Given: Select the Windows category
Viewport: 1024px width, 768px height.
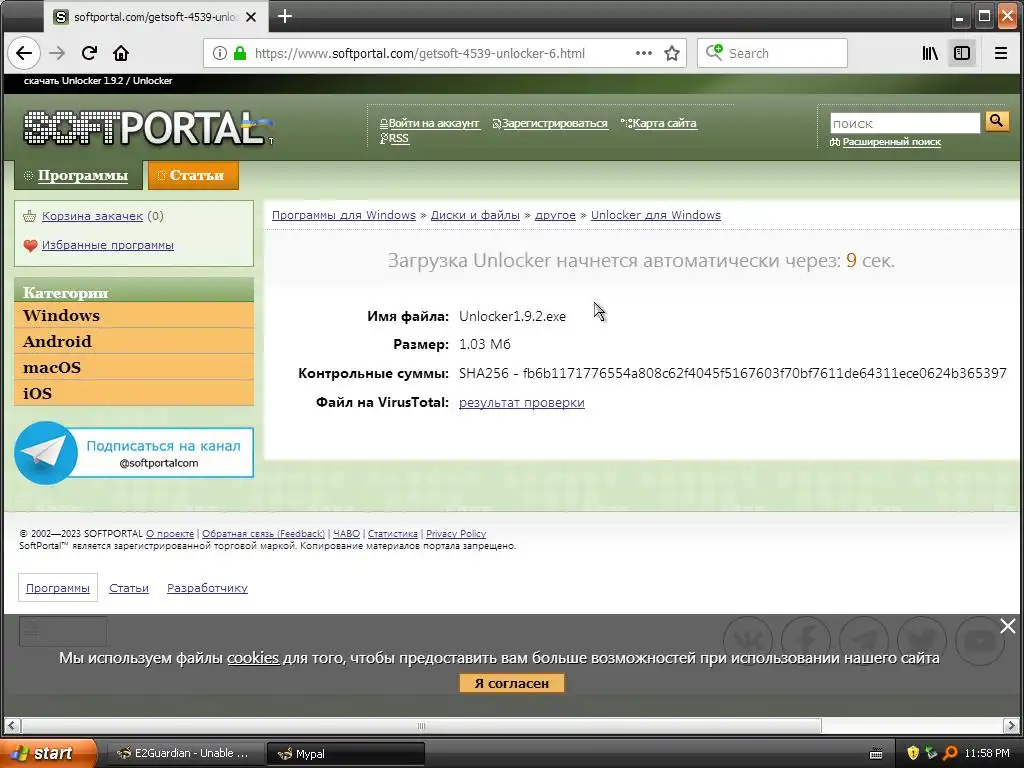Looking at the screenshot, I should (x=134, y=315).
